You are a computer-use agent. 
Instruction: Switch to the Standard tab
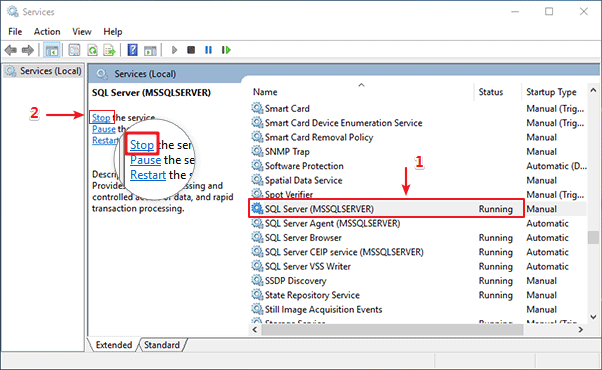coord(162,345)
